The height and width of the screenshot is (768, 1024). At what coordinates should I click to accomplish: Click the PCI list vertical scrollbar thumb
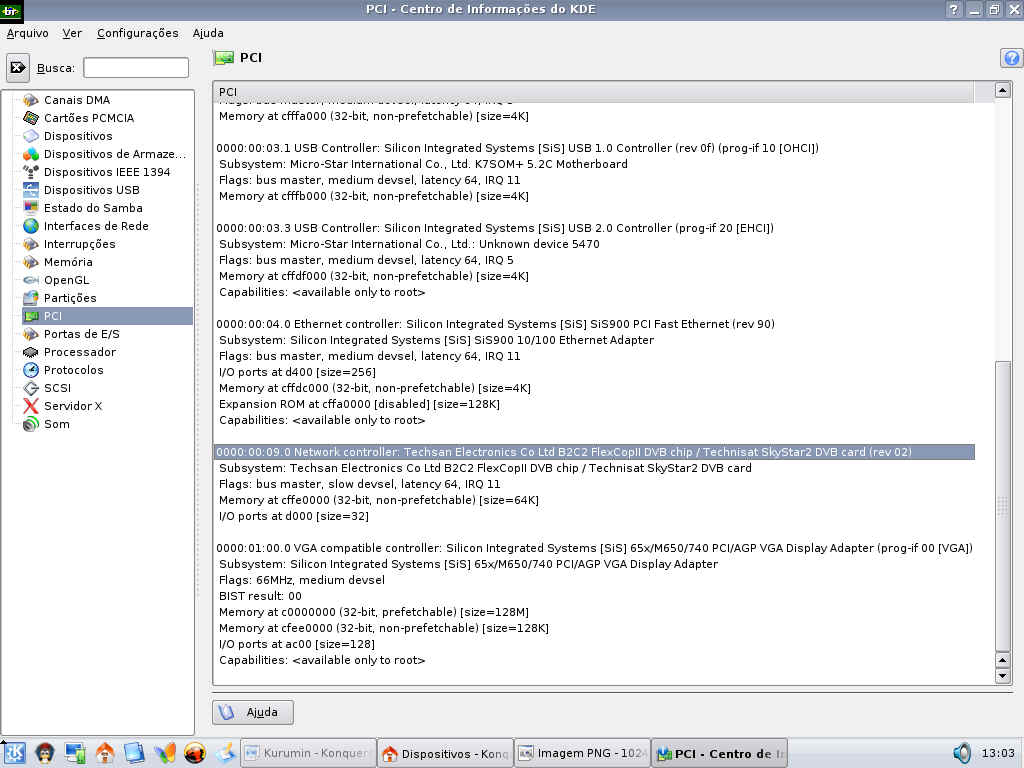pyautogui.click(x=1002, y=505)
